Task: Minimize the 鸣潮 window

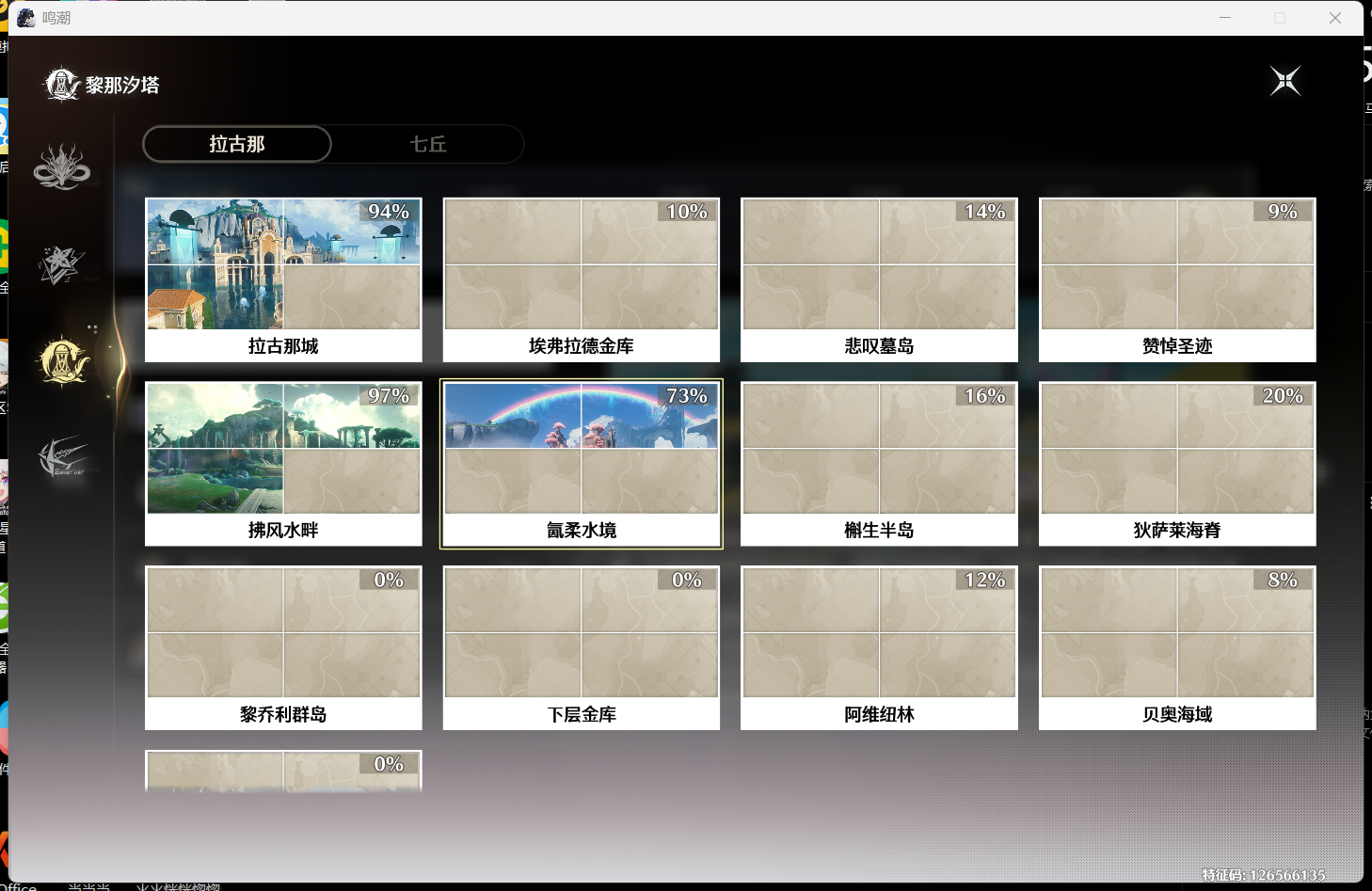Action: [1225, 18]
